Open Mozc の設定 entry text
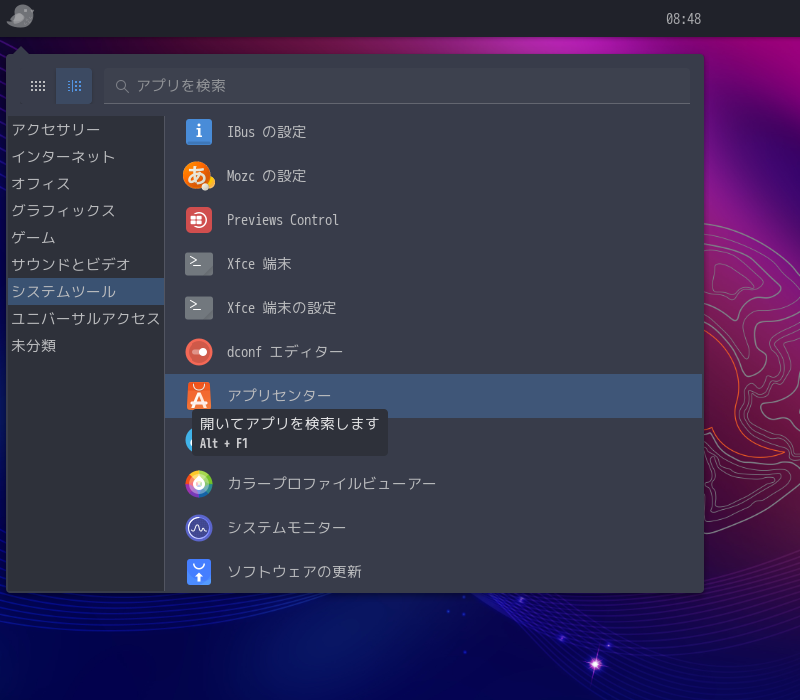Image resolution: width=800 pixels, height=700 pixels. pyautogui.click(x=266, y=176)
